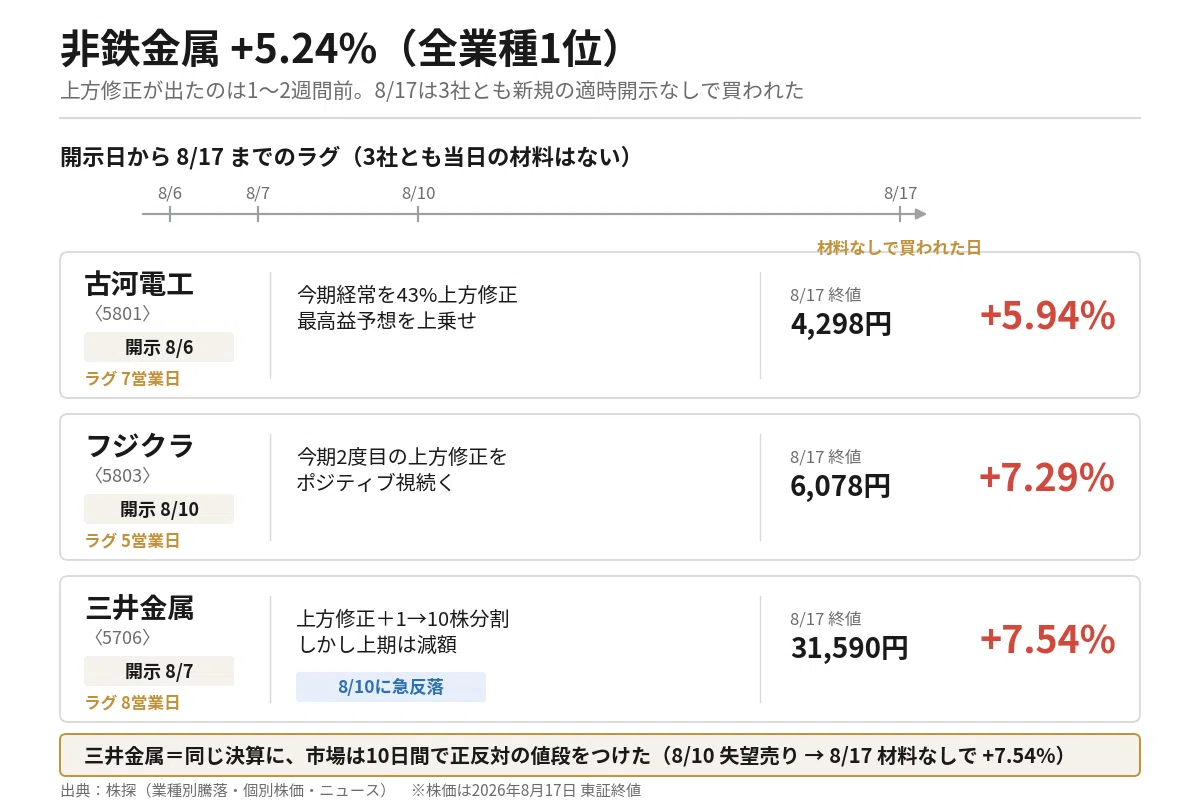
Task: Click the 古河電工 company name
Action: (140, 284)
